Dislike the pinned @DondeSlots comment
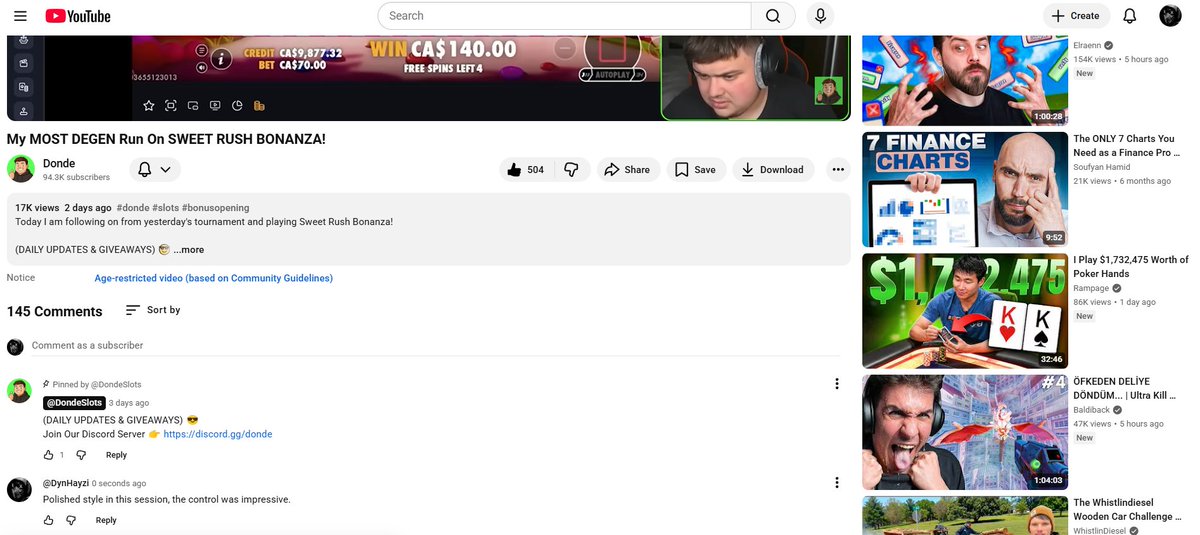This screenshot has width=1200, height=535. click(81, 455)
